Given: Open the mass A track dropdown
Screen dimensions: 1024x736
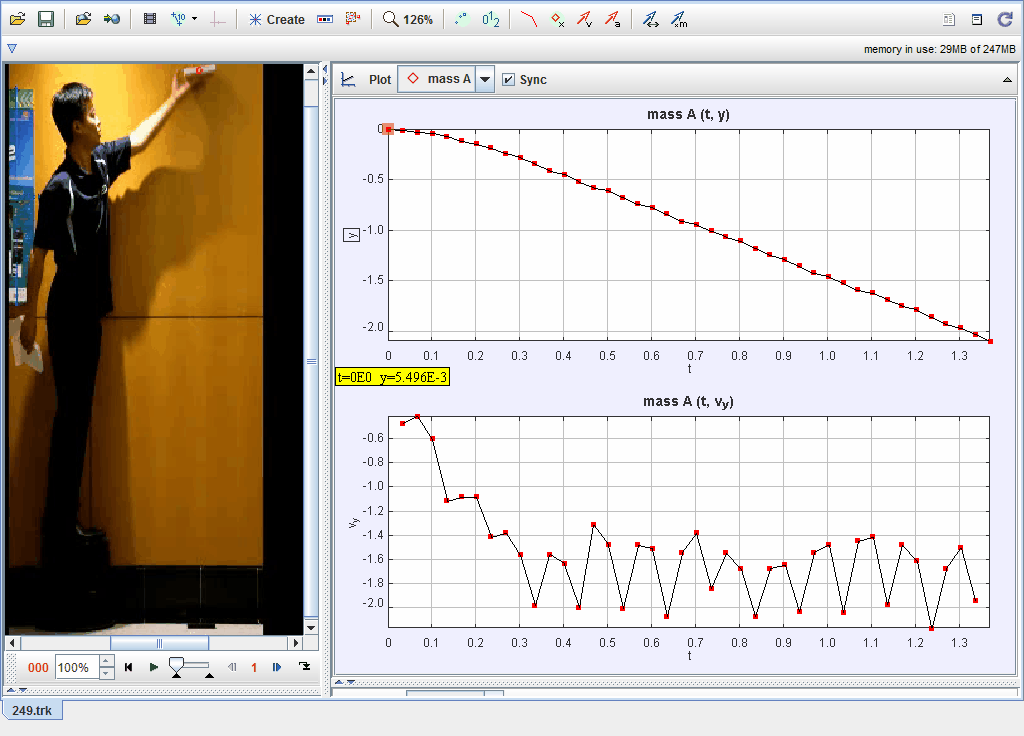Looking at the screenshot, I should [x=484, y=80].
